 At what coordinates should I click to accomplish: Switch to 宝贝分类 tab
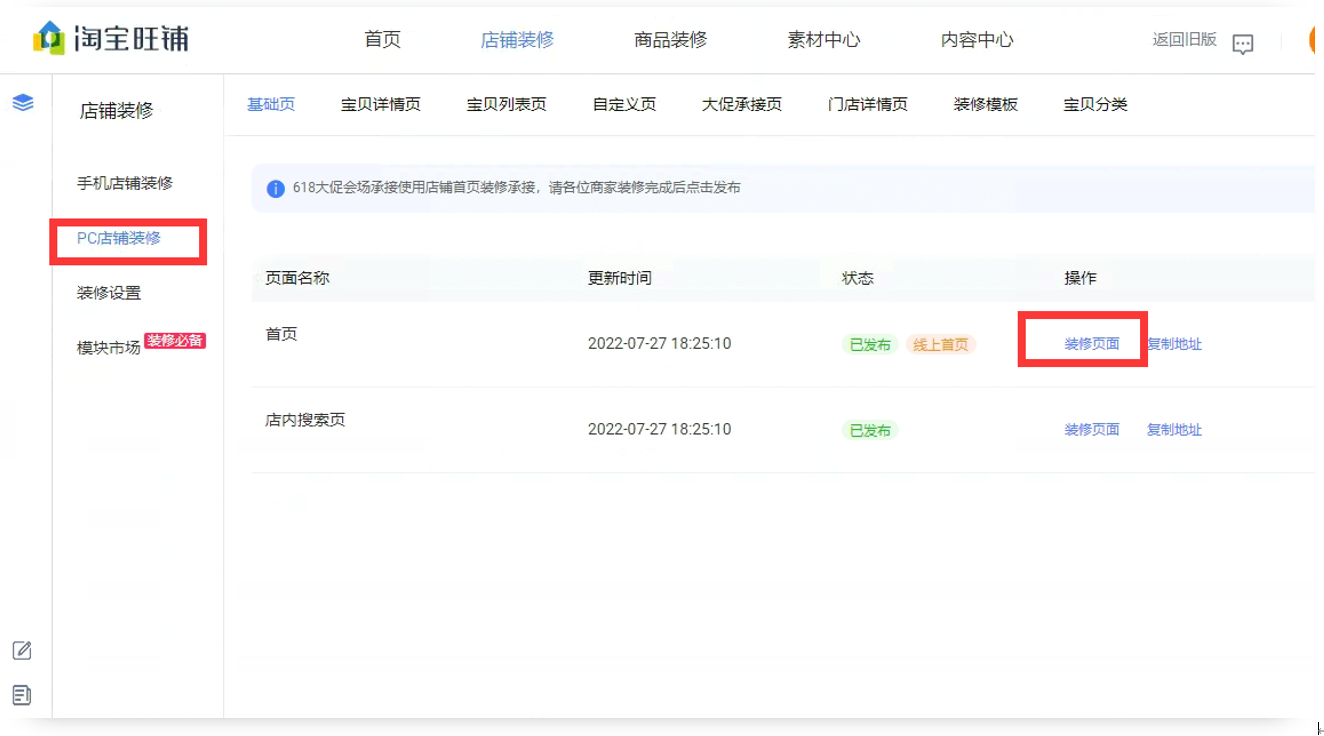click(1095, 104)
